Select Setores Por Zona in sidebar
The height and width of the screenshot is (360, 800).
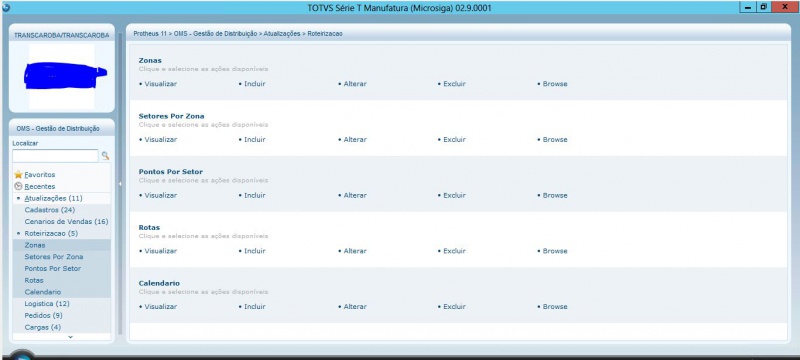(54, 257)
